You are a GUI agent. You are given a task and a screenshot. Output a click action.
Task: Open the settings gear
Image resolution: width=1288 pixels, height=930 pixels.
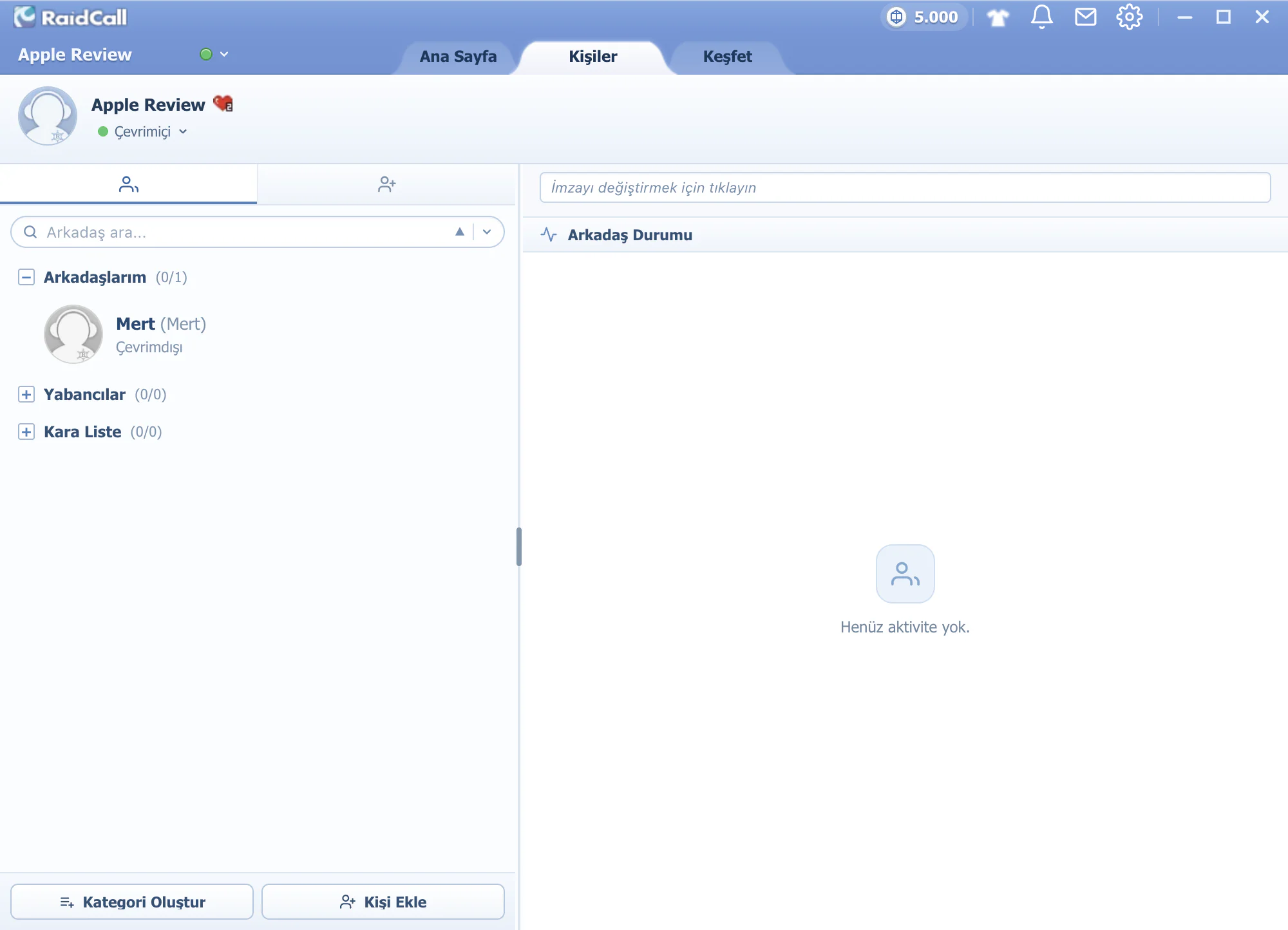coord(1130,17)
